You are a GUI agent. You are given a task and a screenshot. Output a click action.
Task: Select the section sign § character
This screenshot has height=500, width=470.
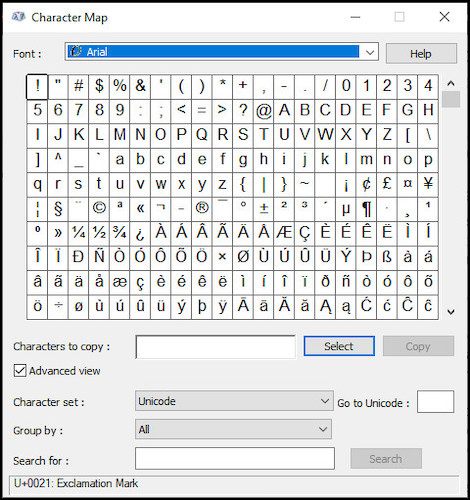coord(58,208)
